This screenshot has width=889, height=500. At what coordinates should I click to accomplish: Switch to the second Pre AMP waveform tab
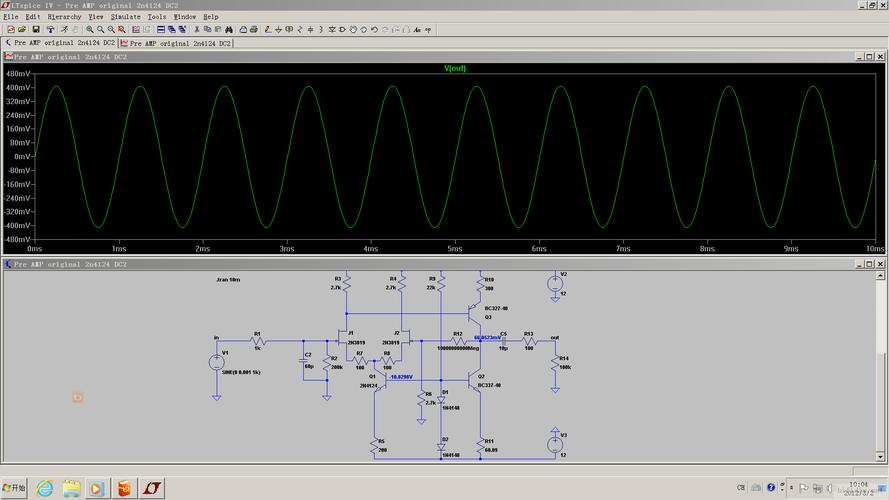click(176, 44)
